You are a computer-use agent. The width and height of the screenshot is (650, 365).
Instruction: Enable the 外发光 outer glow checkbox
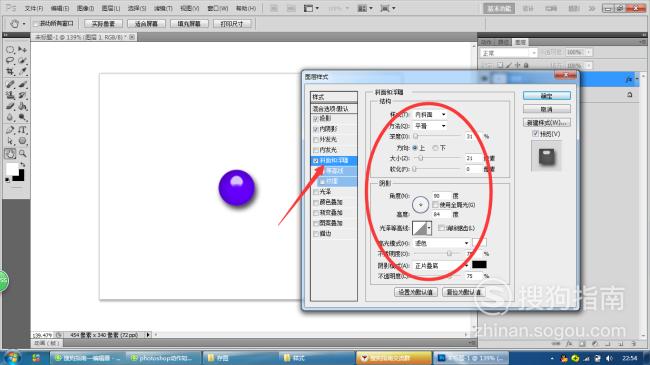point(316,139)
